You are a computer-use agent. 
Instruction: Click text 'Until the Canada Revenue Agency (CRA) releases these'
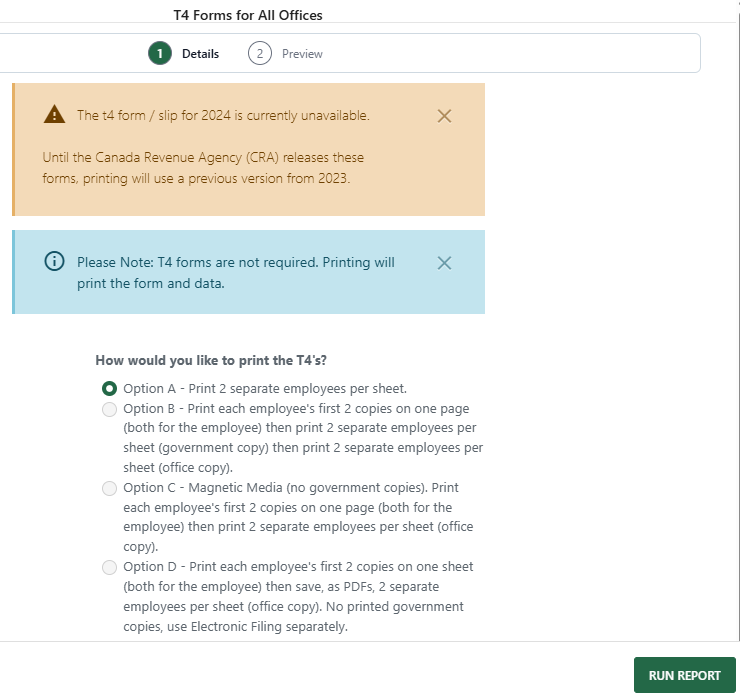pos(203,157)
